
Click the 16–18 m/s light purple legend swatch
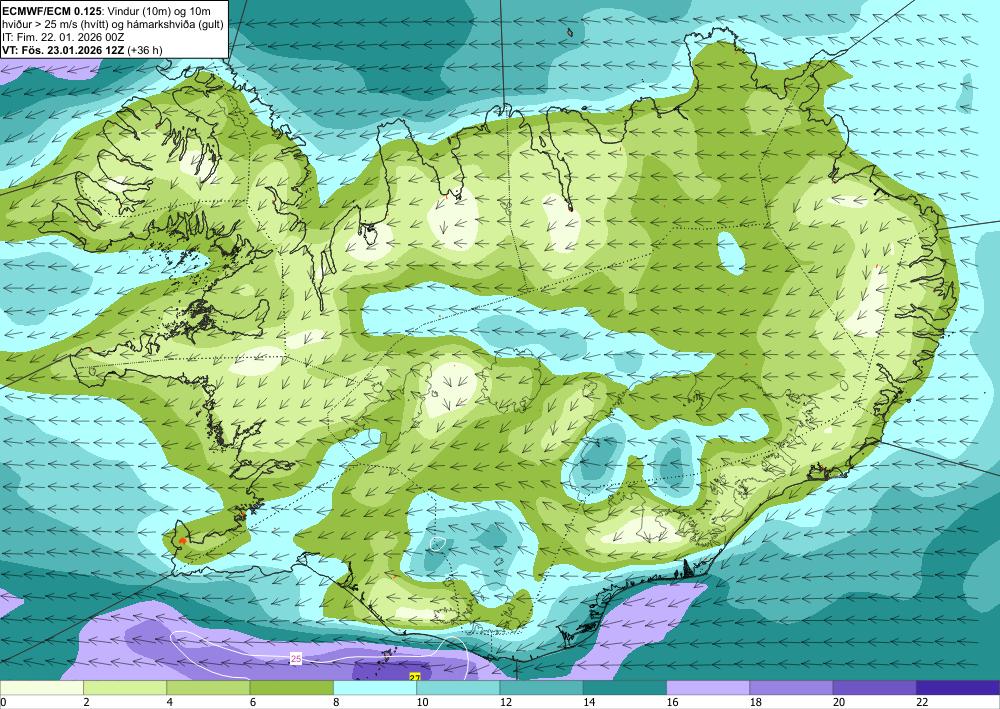pos(708,688)
